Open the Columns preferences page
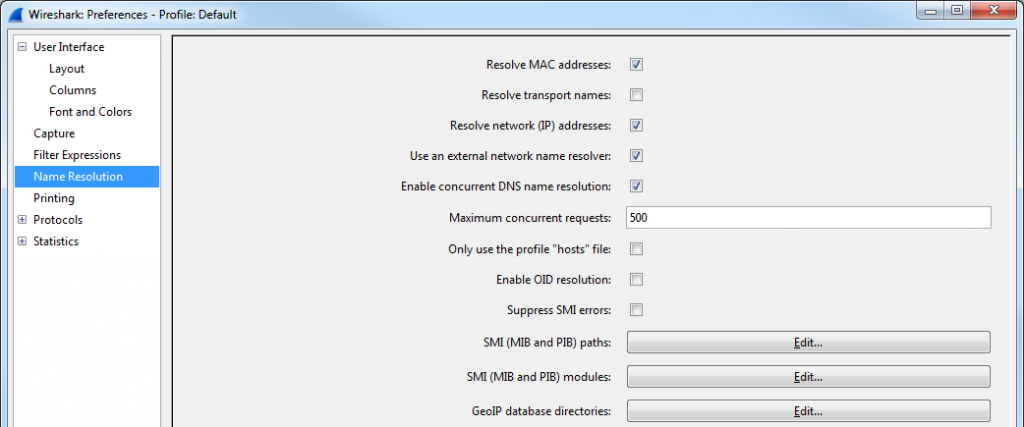 click(x=72, y=90)
